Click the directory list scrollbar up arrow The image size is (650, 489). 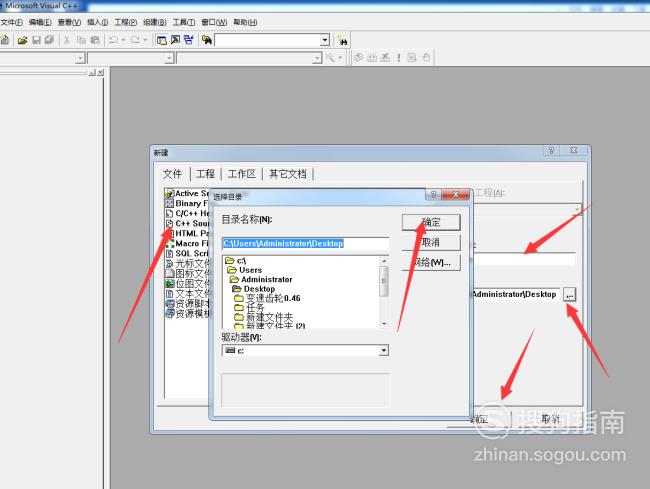[x=384, y=261]
